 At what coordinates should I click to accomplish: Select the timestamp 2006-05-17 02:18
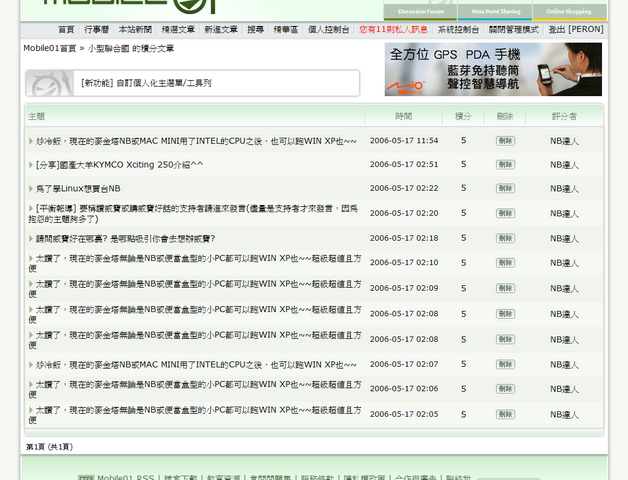pos(404,238)
